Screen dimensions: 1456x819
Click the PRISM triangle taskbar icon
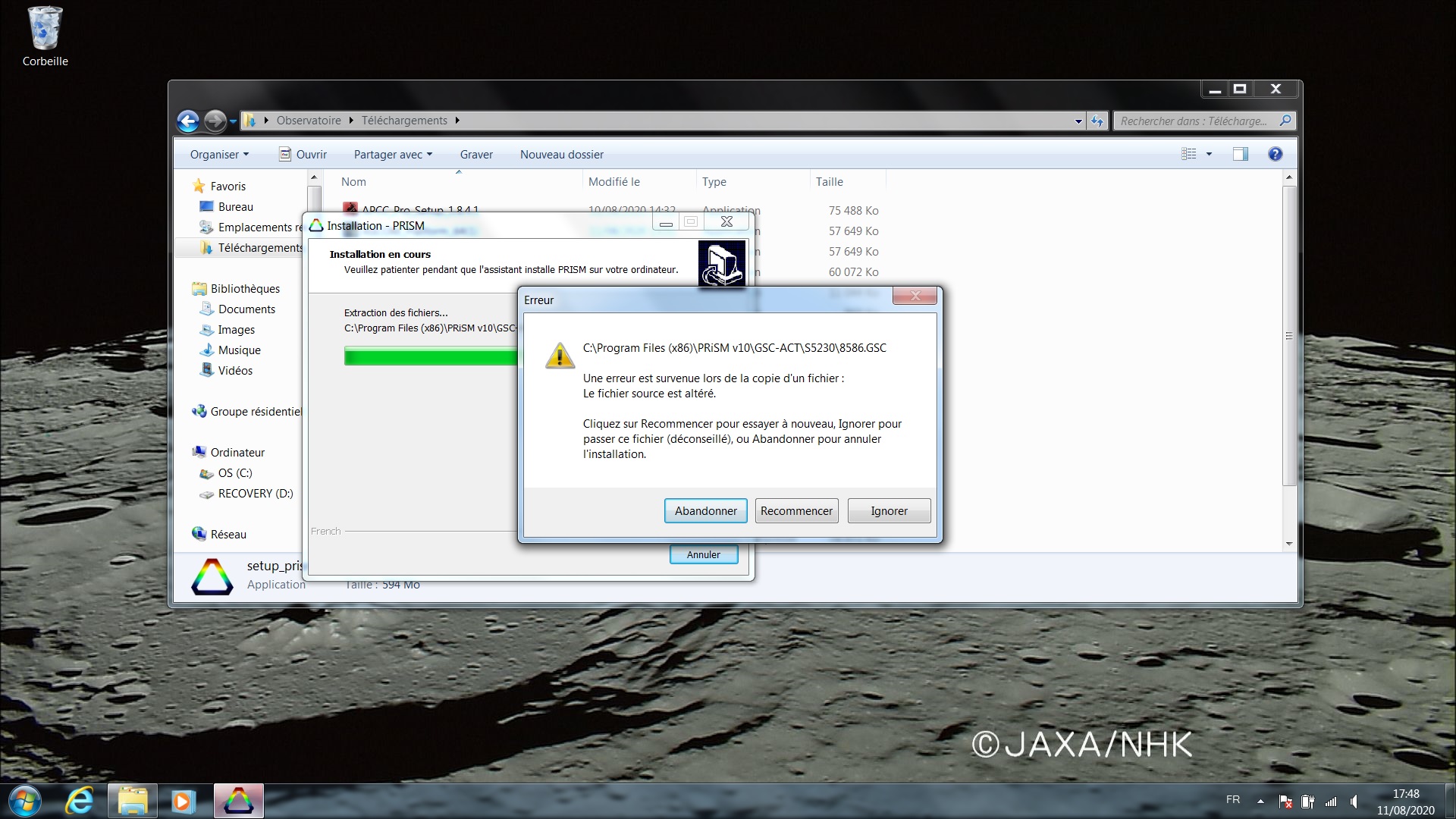tap(239, 801)
